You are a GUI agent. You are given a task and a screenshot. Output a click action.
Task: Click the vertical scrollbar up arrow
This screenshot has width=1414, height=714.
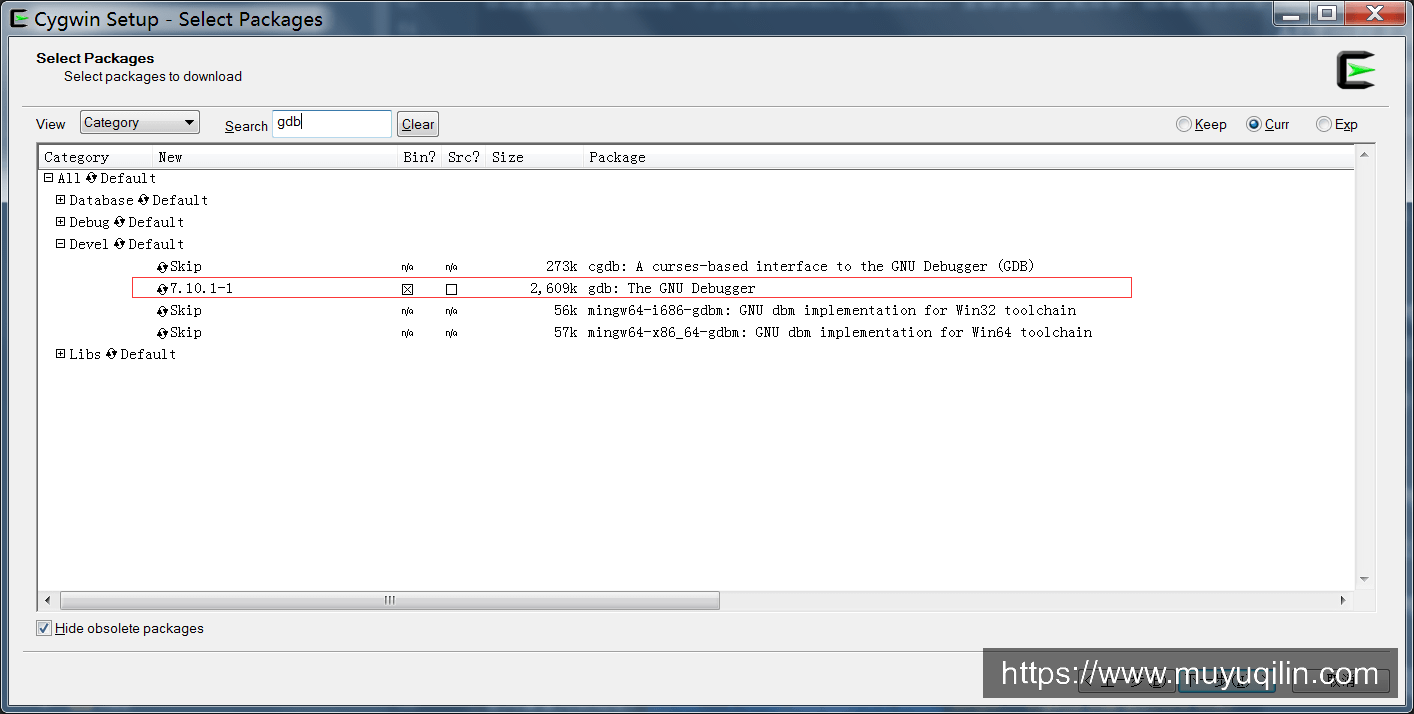[1364, 154]
